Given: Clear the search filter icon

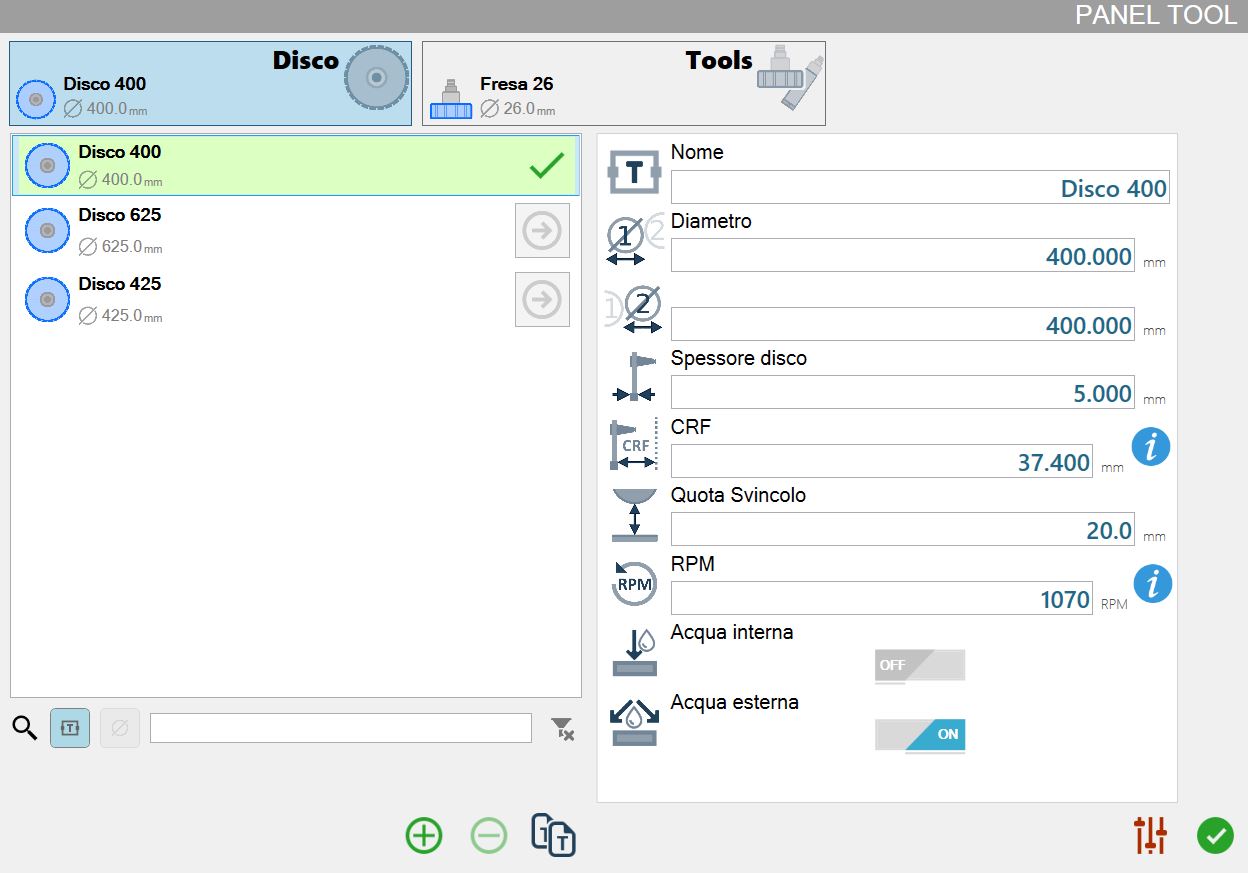Looking at the screenshot, I should [563, 729].
